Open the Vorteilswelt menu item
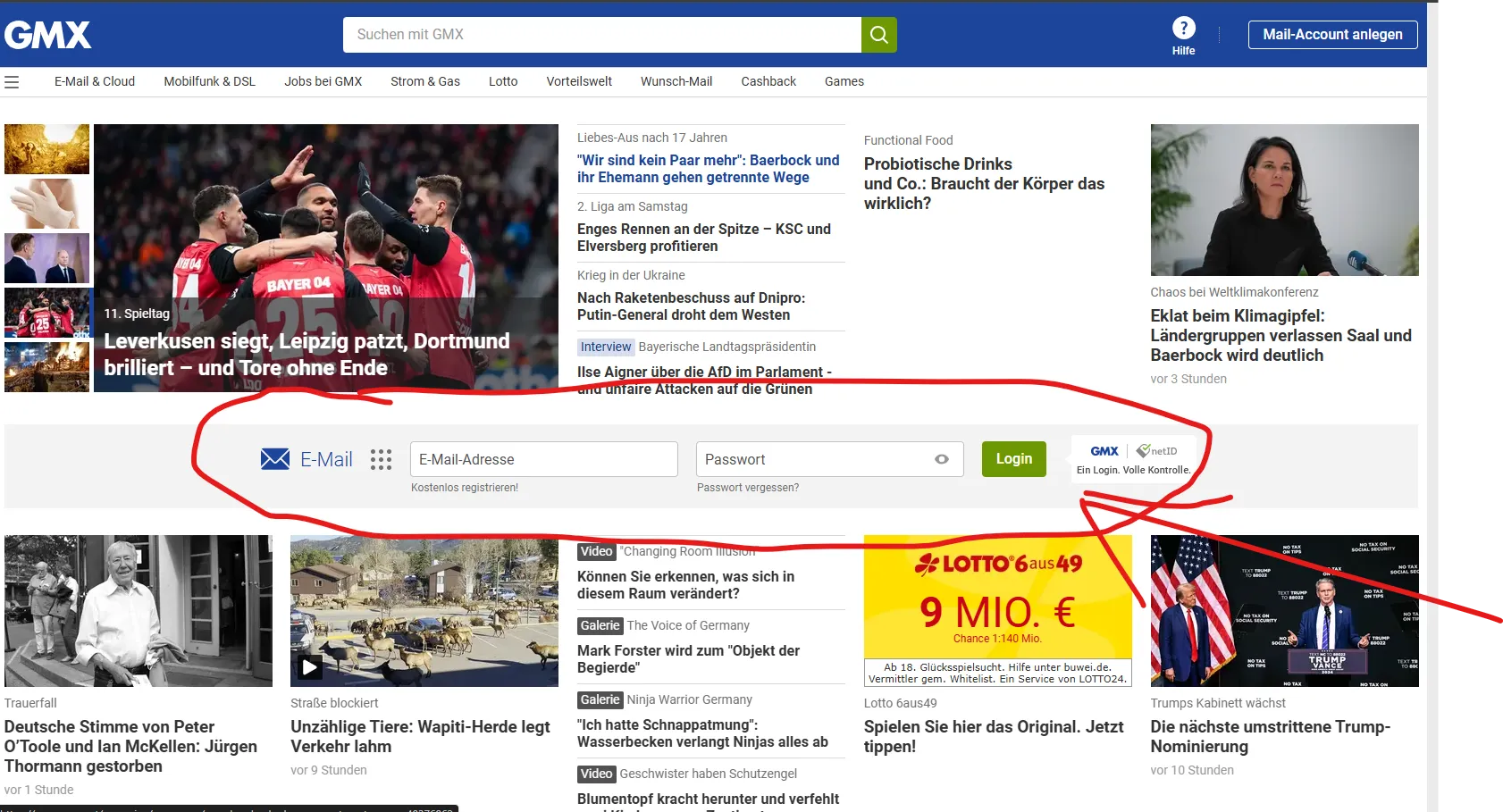Viewport: 1503px width, 812px height. point(579,81)
